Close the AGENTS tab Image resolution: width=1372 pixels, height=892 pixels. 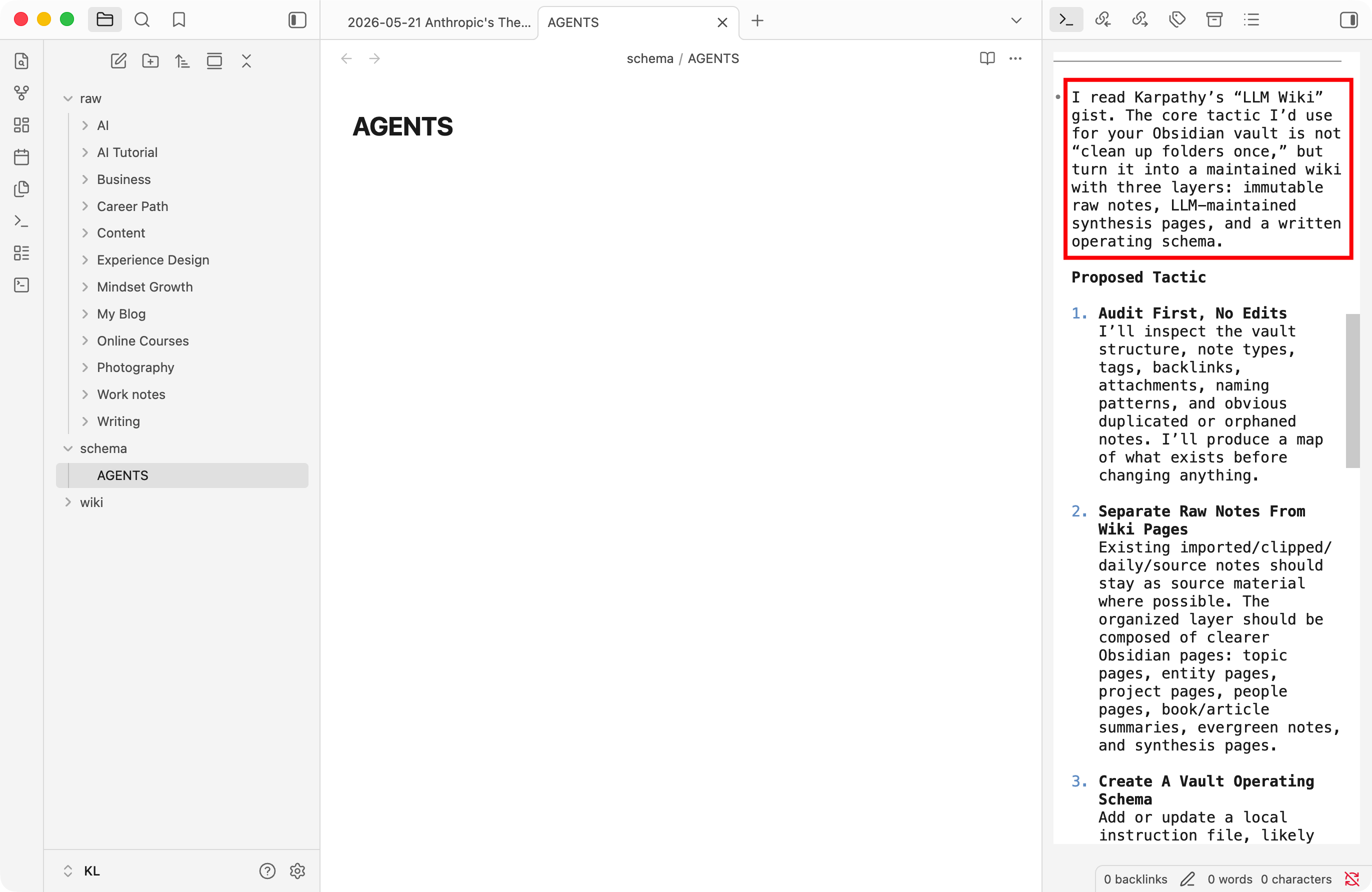(721, 22)
